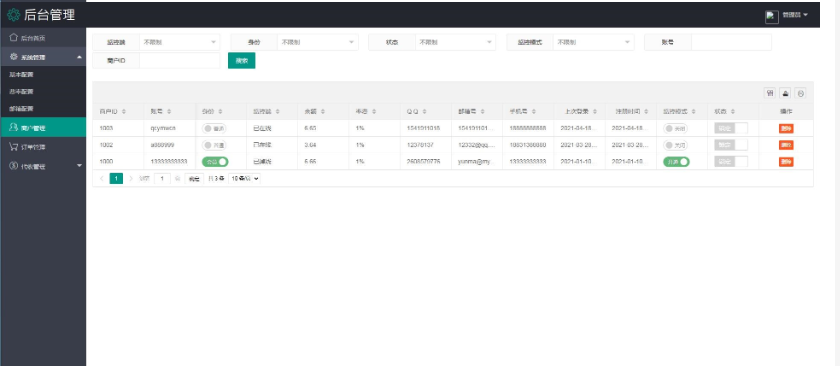Click the balance cell 3.04
The image size is (840, 366).
pyautogui.click(x=310, y=145)
